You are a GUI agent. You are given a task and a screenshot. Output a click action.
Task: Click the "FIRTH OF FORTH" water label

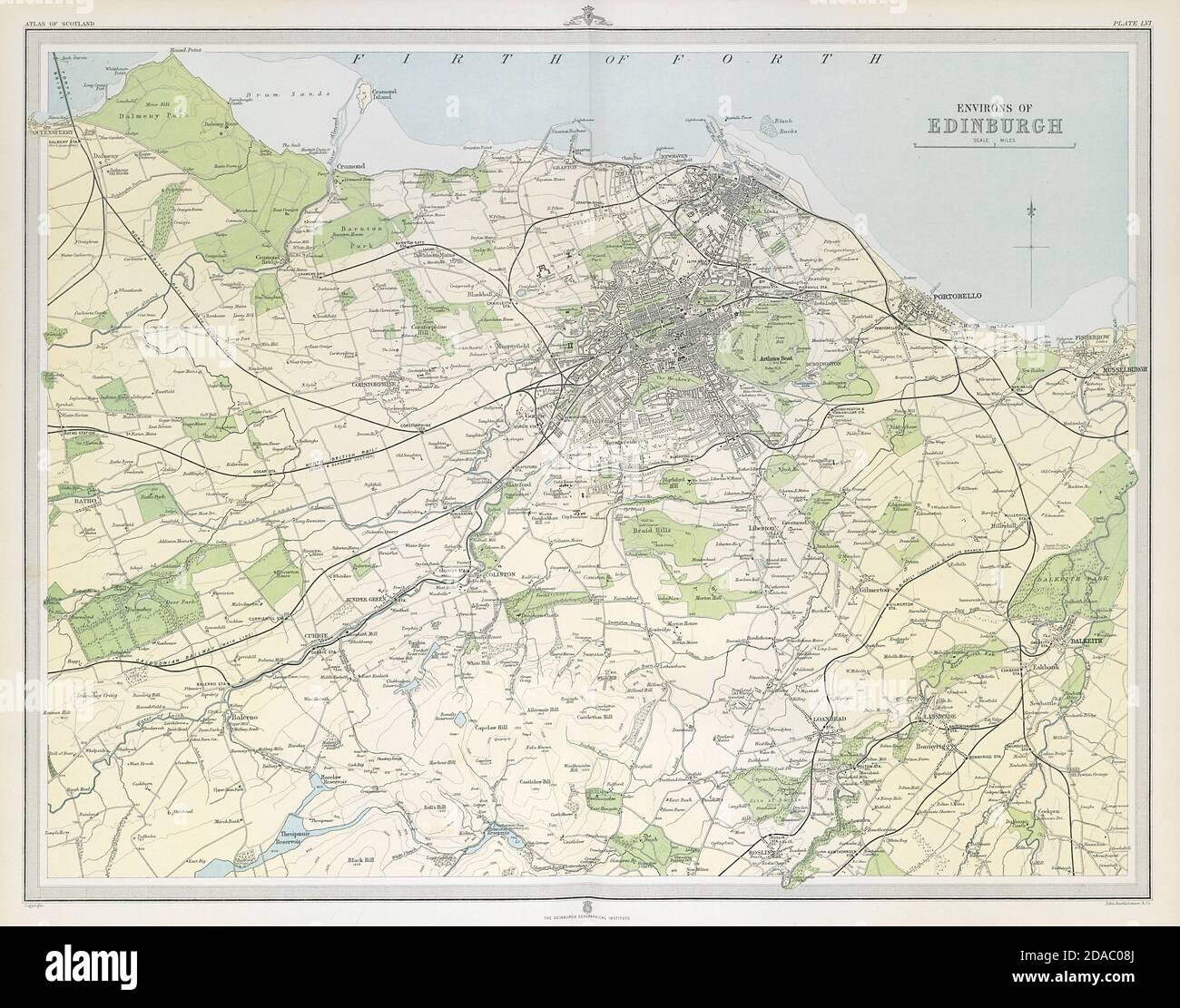coord(617,59)
